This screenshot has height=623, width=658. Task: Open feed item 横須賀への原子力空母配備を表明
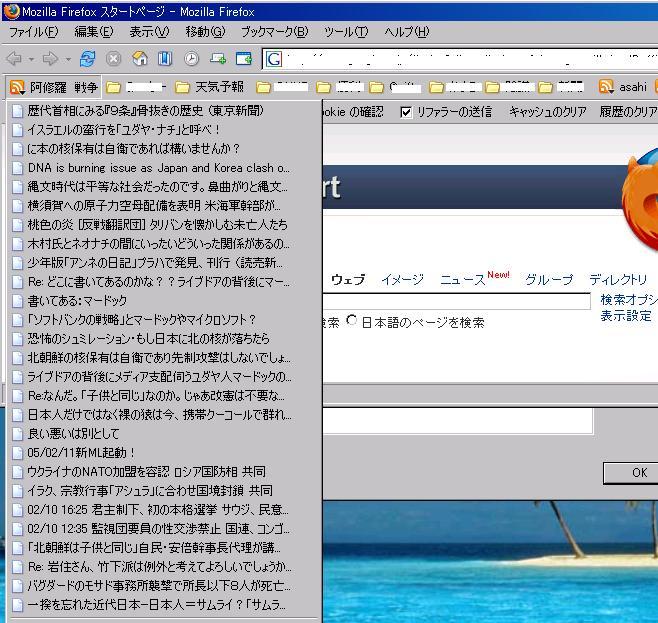pyautogui.click(x=164, y=206)
